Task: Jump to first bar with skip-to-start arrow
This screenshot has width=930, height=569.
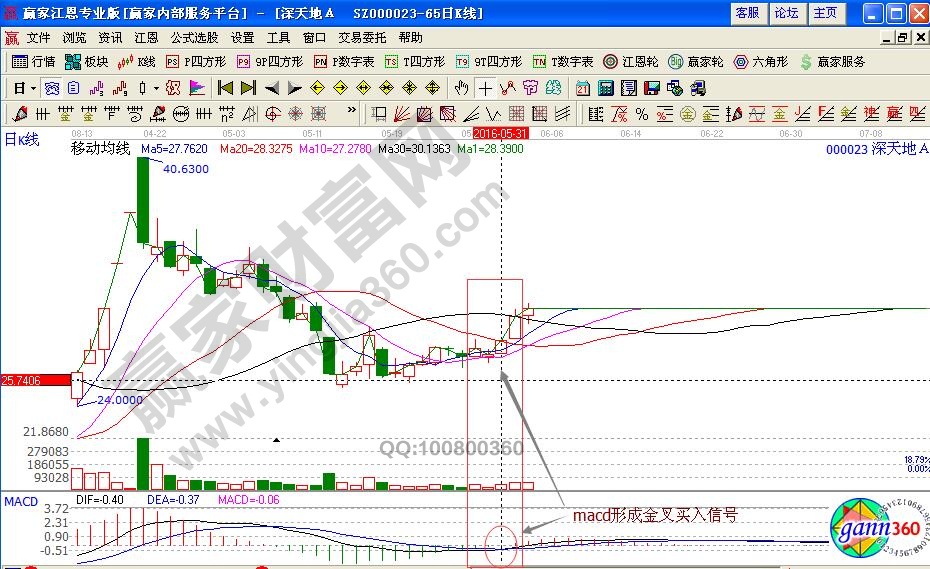Action: click(x=225, y=88)
